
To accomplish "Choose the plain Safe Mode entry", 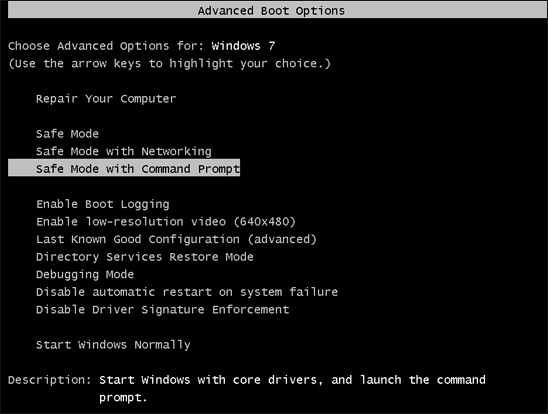I will coord(67,134).
